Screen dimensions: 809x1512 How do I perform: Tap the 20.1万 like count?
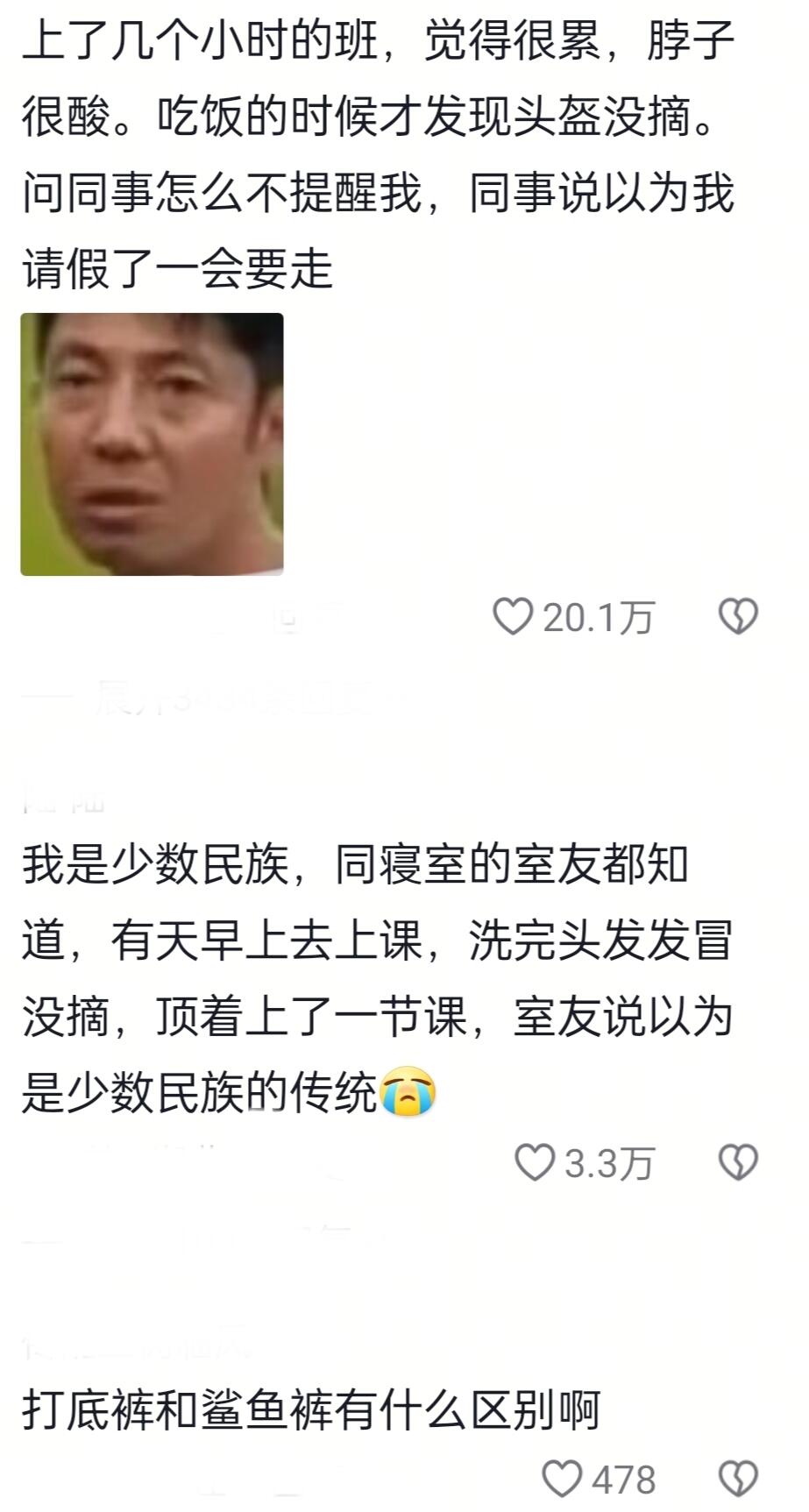(x=599, y=618)
